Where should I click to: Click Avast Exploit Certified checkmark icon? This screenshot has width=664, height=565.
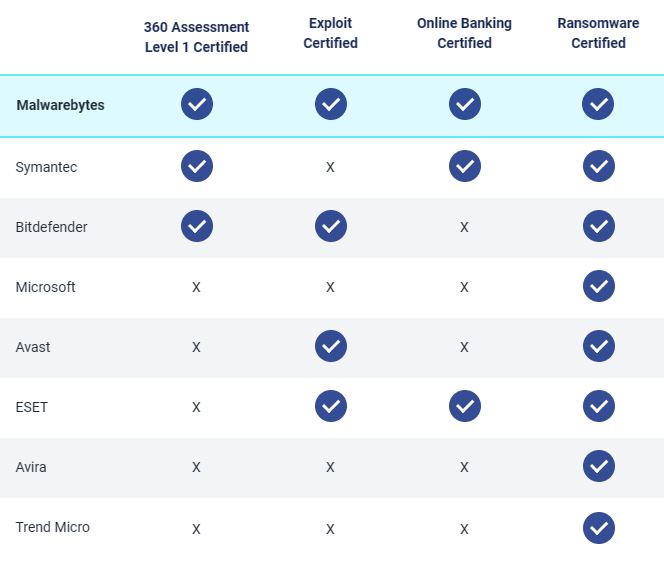(x=331, y=347)
